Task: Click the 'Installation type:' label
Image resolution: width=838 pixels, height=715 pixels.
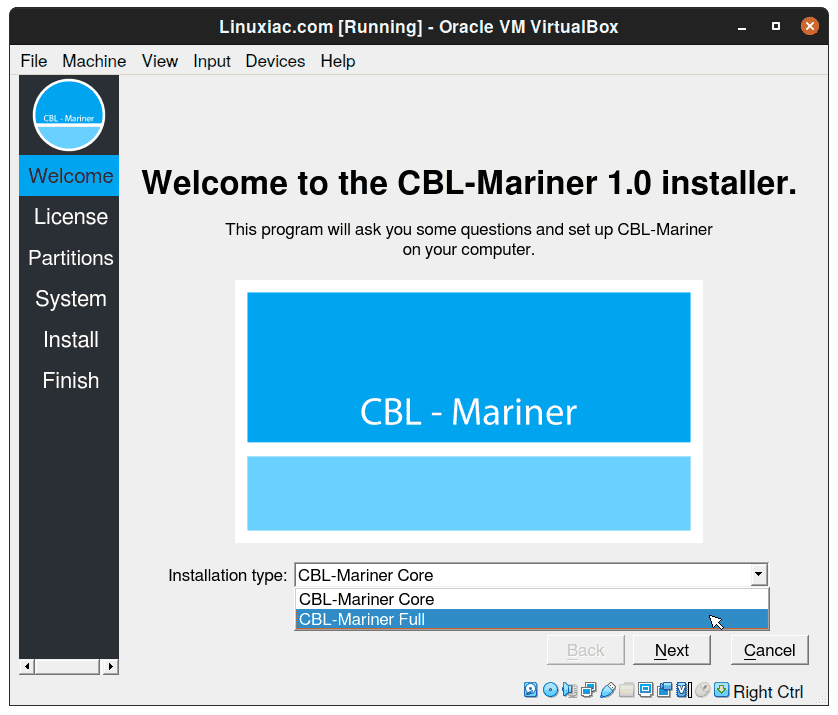Action: (228, 575)
